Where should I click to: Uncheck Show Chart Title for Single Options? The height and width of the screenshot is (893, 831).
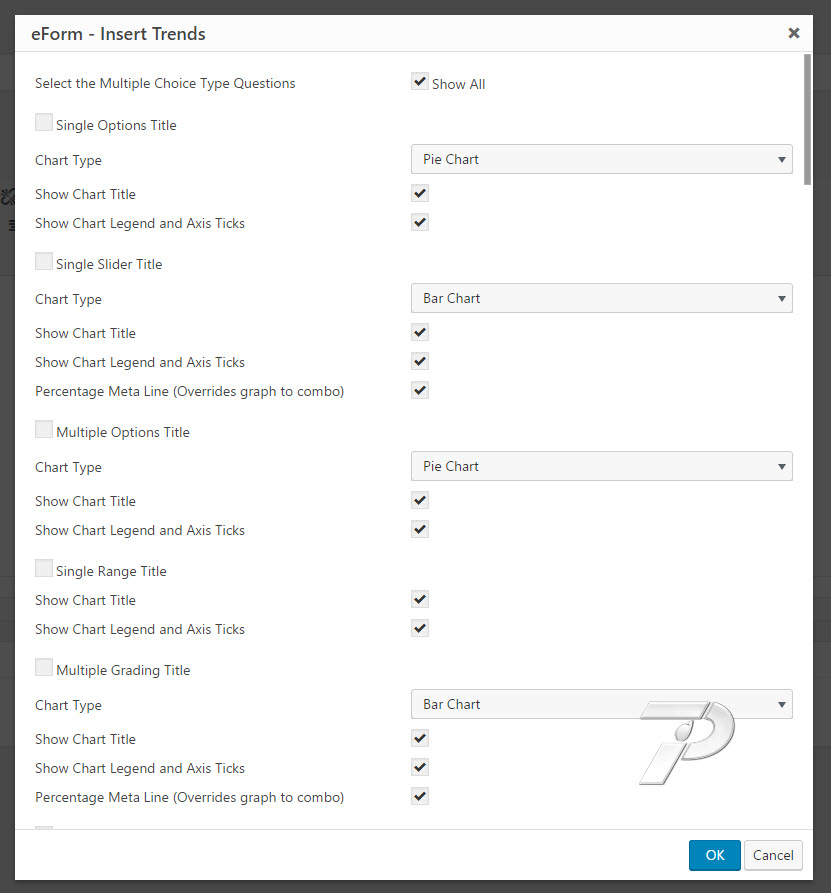point(420,194)
